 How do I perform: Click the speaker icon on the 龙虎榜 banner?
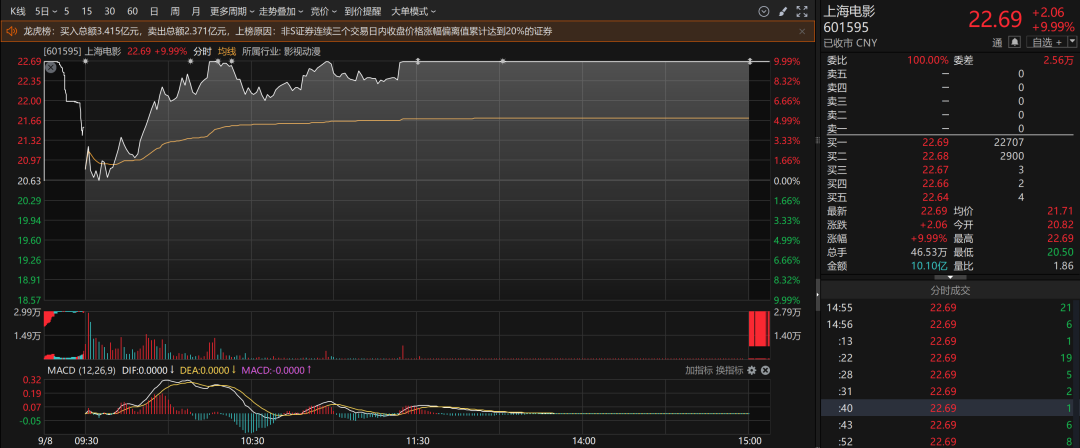12,31
